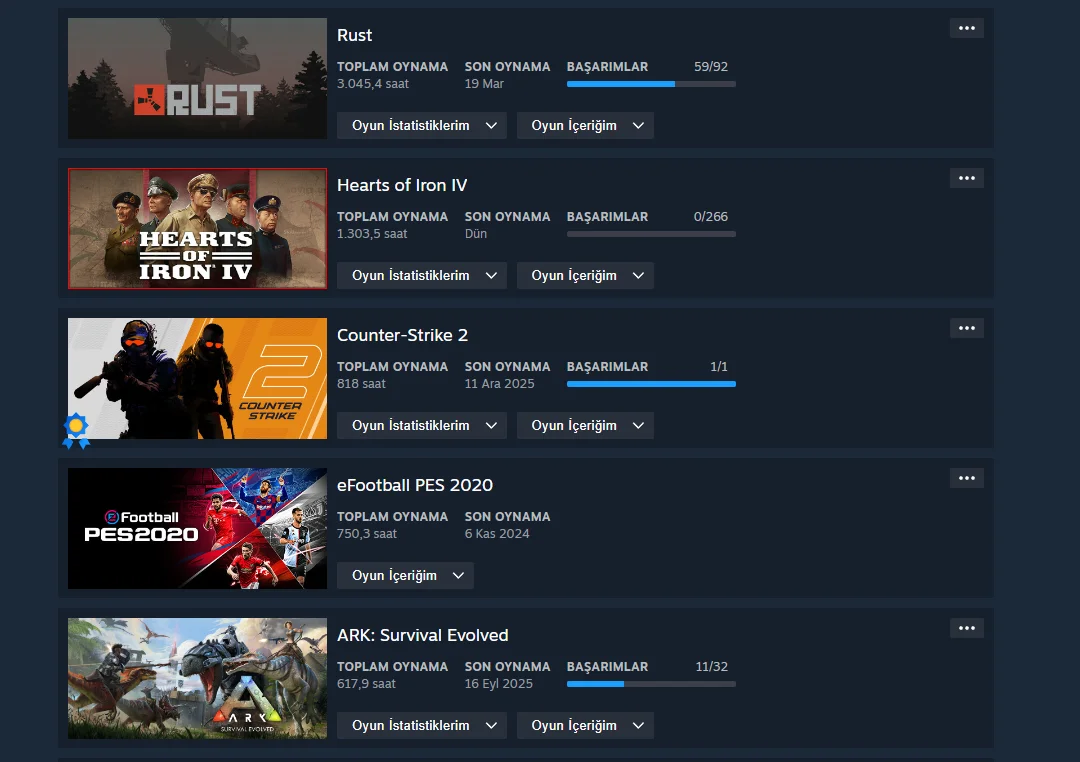This screenshot has height=762, width=1080.
Task: Open the three-dot menu for Rust
Action: 966,28
